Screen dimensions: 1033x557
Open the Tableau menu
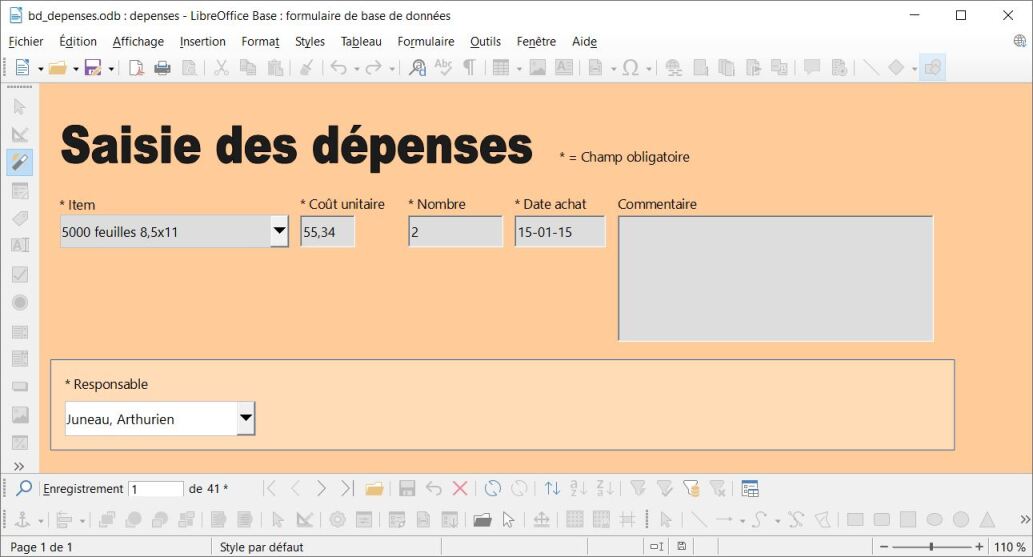[x=361, y=41]
